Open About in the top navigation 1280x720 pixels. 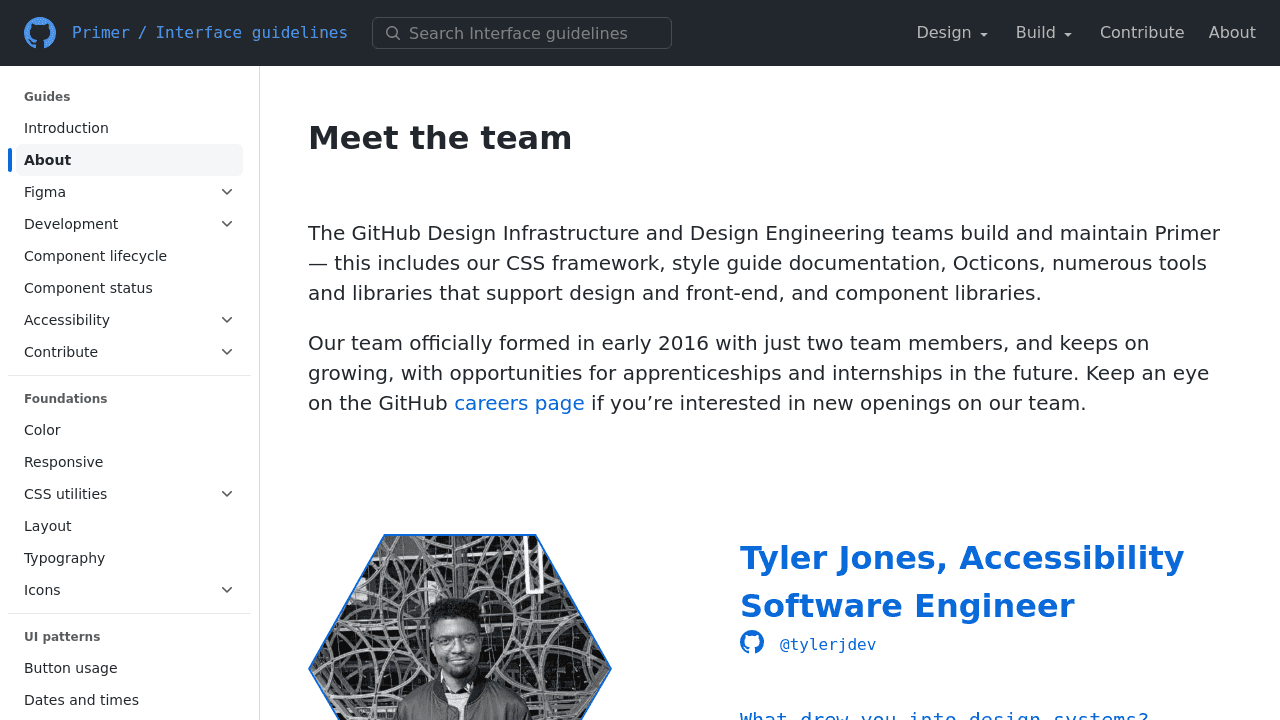(1232, 33)
